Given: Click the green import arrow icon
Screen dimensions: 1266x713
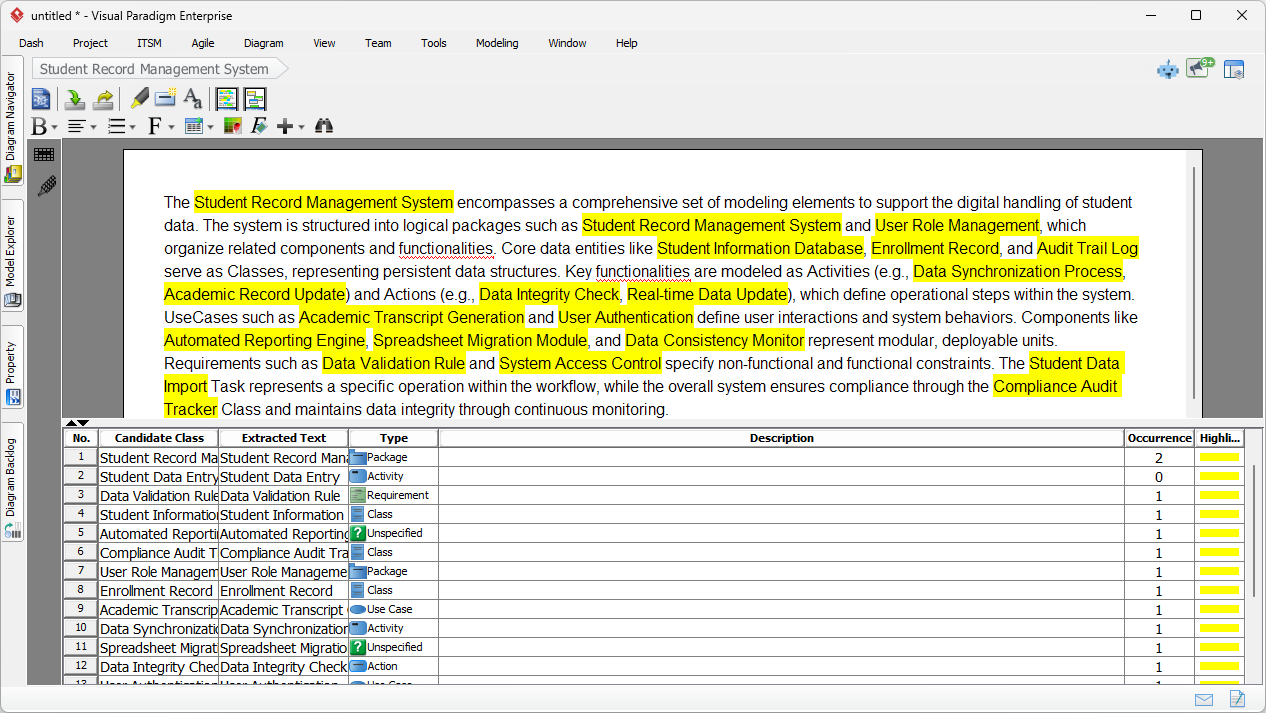Looking at the screenshot, I should (x=74, y=99).
